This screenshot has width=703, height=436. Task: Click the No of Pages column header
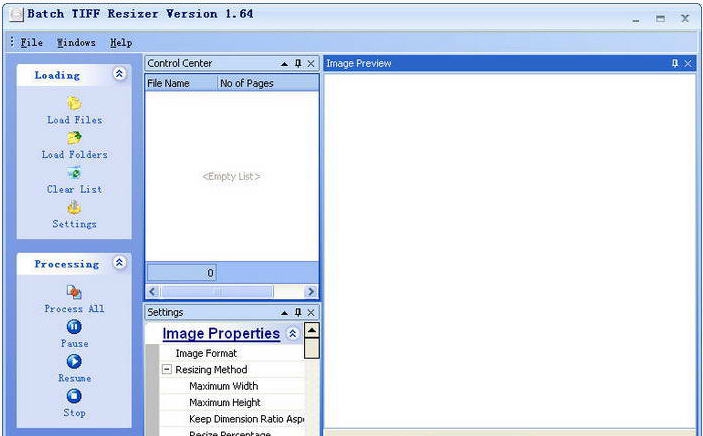point(268,83)
